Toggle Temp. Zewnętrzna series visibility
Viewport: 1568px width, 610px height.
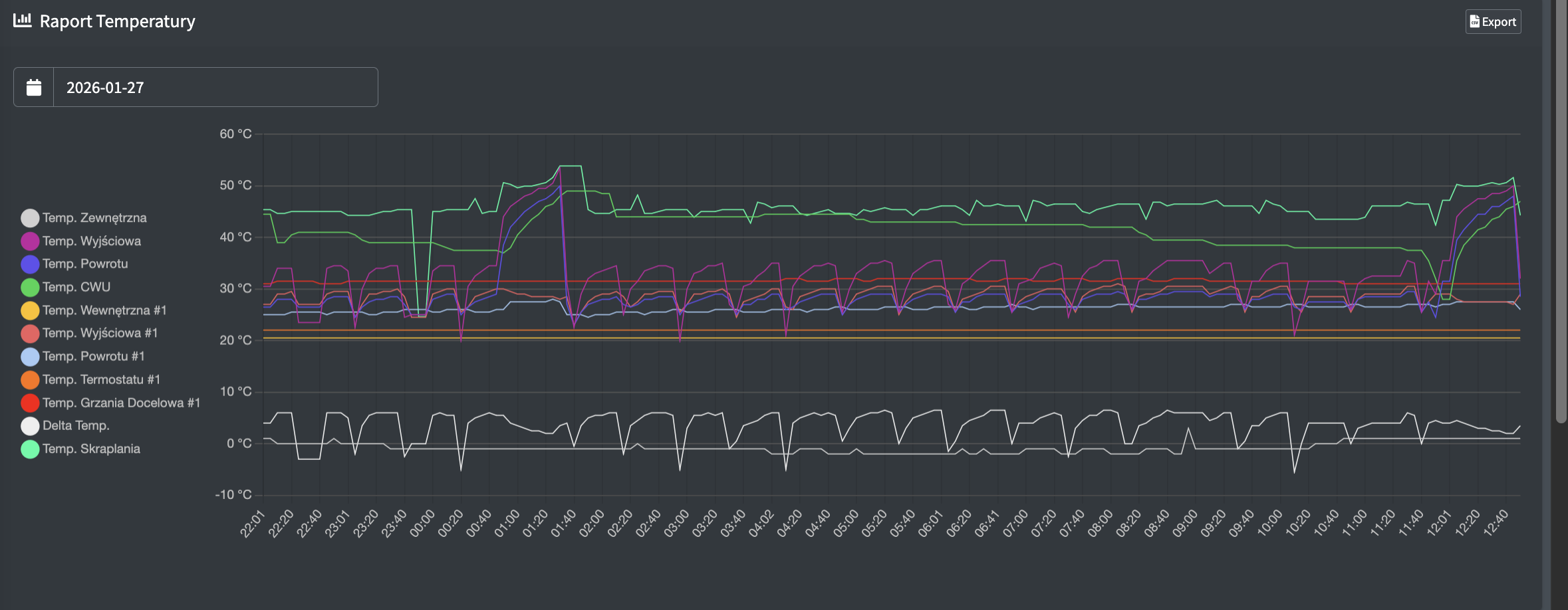(94, 218)
